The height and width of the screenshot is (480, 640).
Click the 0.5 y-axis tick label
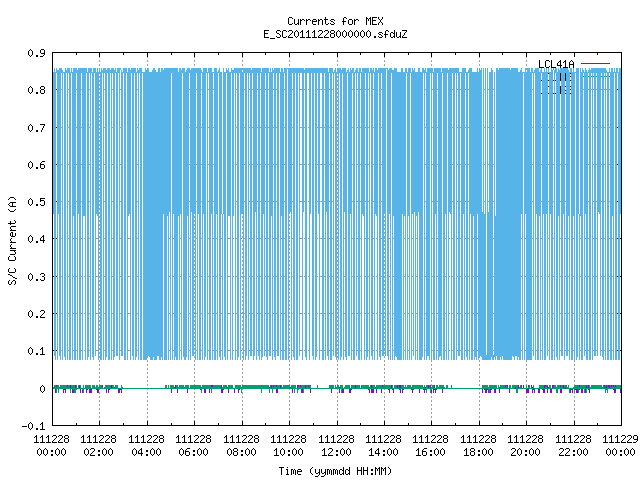36,202
